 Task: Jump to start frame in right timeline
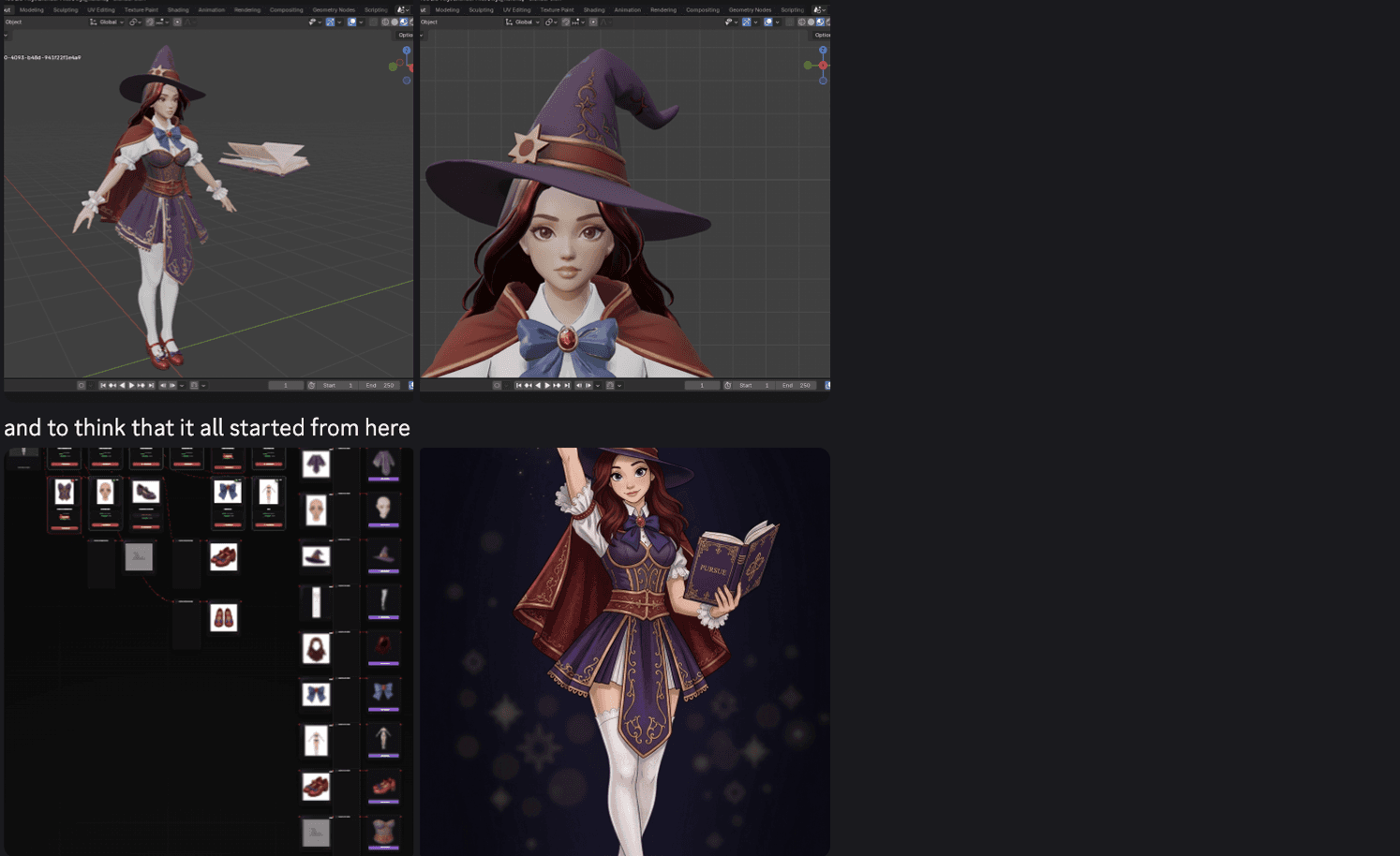pos(518,385)
